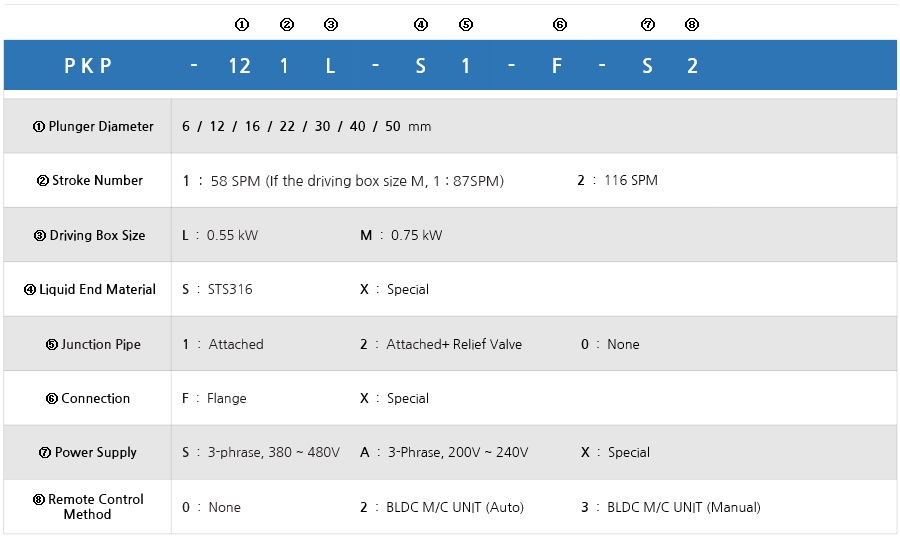900x537 pixels.
Task: Click the circled number 2 above the blue banner
Action: click(x=287, y=24)
